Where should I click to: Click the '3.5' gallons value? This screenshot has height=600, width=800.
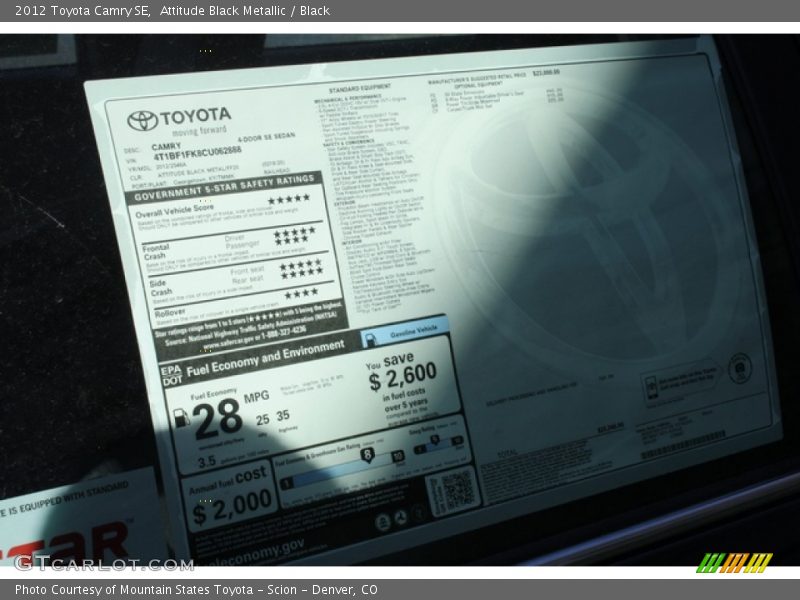207,462
